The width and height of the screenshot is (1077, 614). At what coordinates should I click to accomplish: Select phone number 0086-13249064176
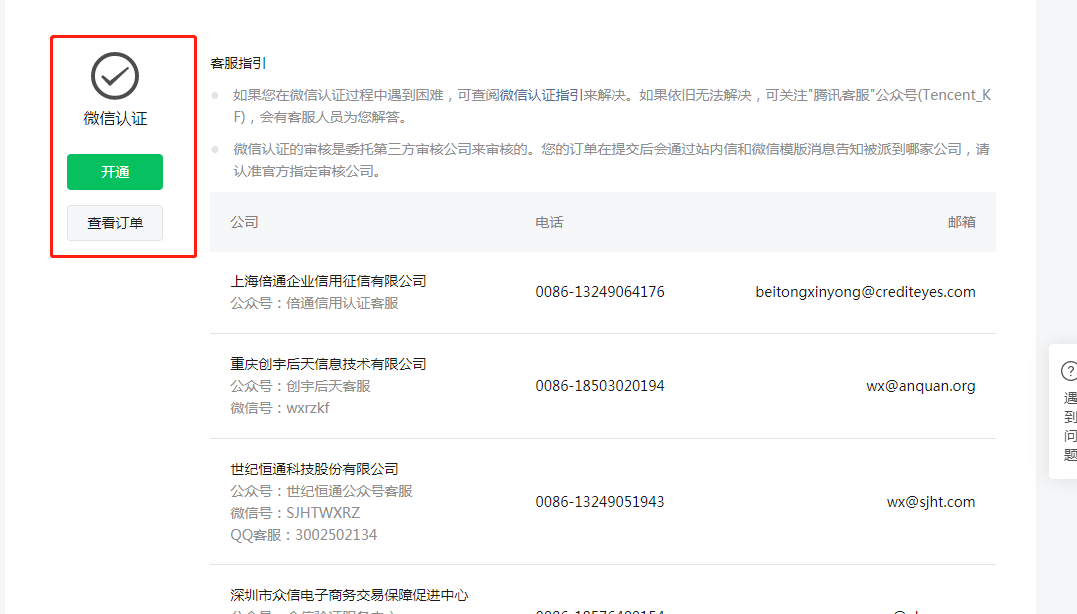click(600, 292)
